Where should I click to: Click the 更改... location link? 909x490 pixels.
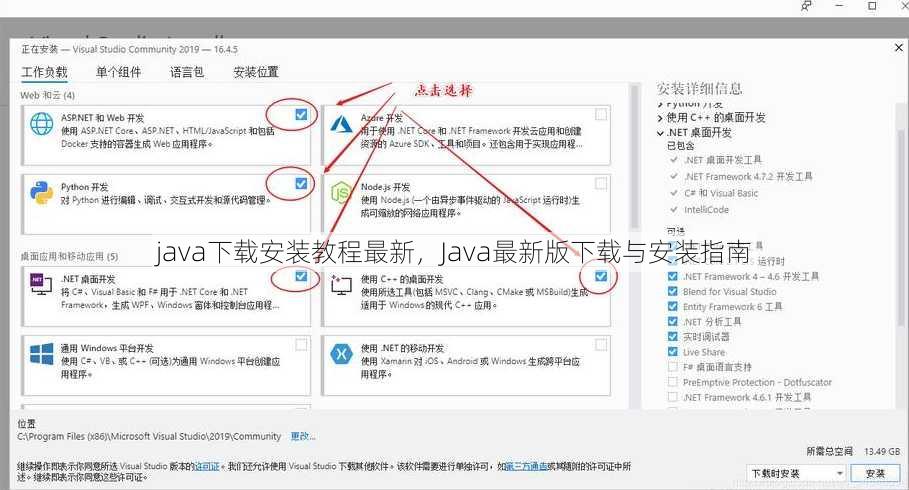(303, 436)
